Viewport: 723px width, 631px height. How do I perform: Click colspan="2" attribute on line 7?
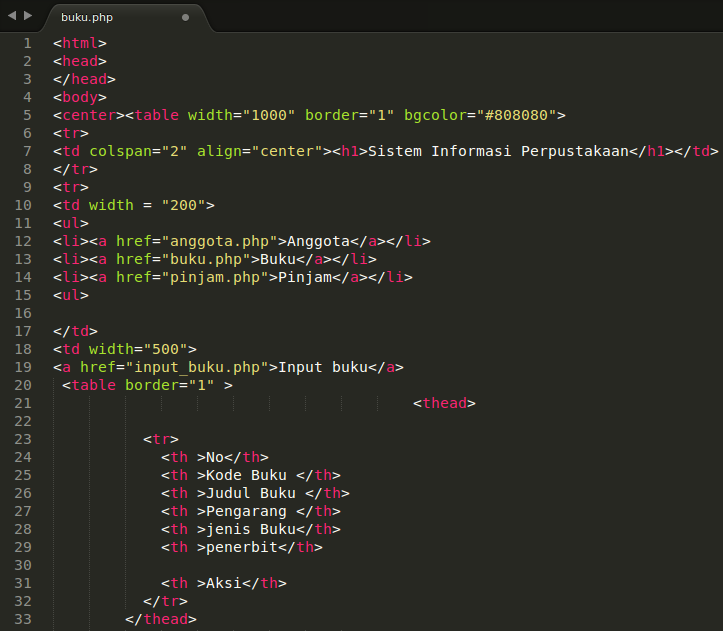tap(138, 151)
